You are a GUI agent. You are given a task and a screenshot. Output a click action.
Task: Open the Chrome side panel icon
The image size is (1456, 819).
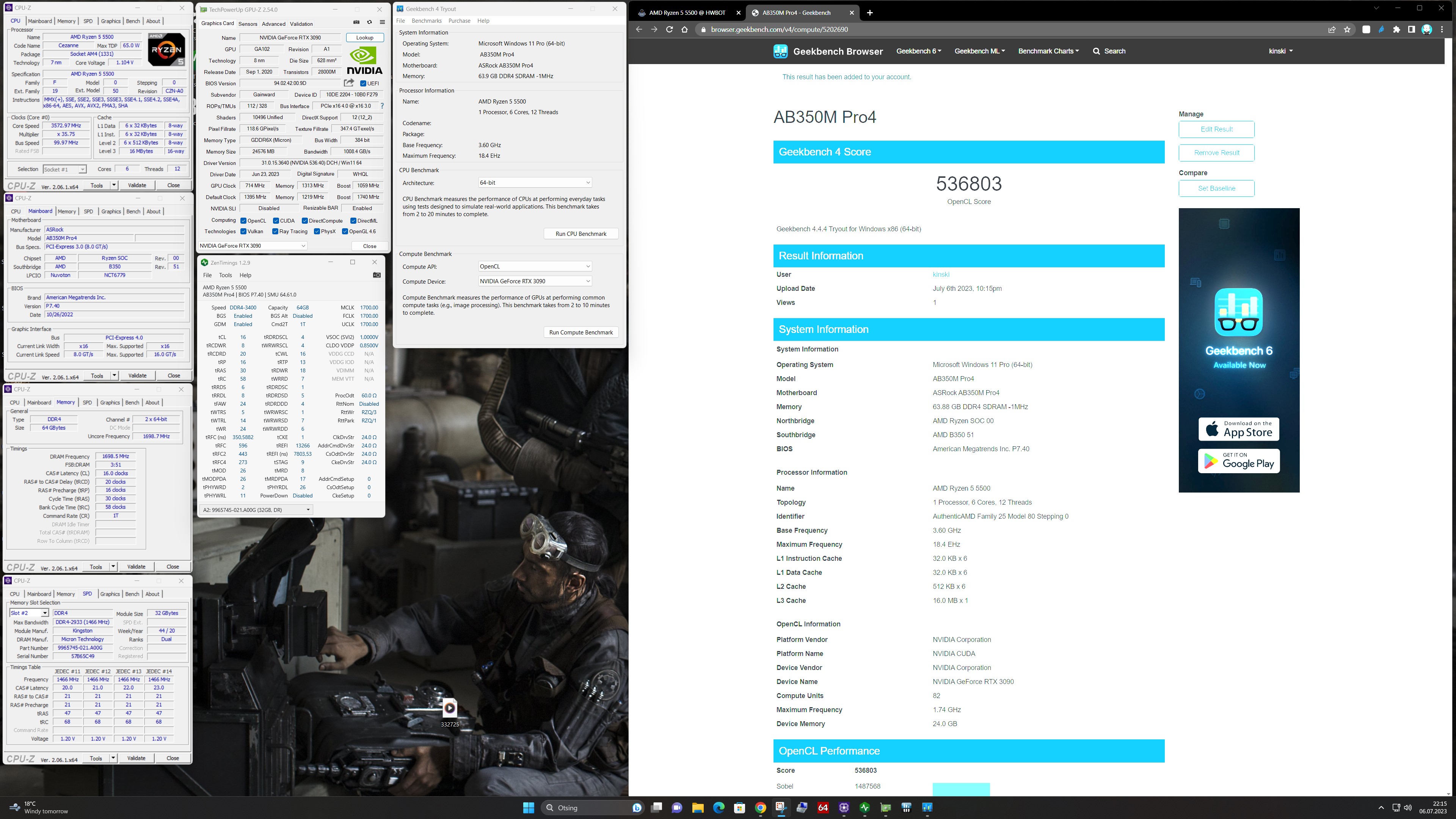1411,30
